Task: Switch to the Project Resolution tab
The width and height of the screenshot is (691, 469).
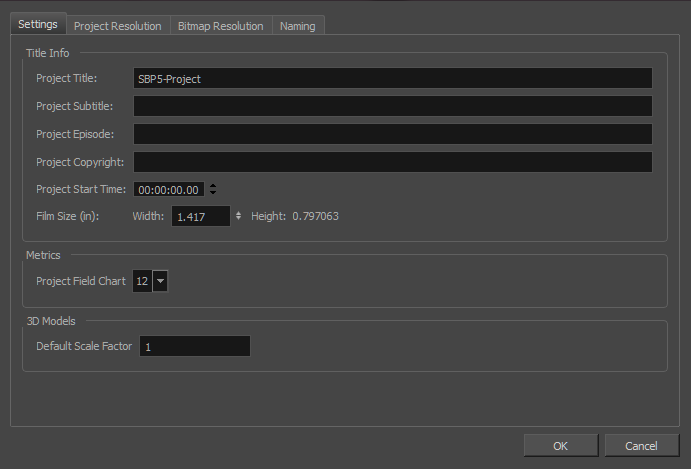Action: pos(117,26)
